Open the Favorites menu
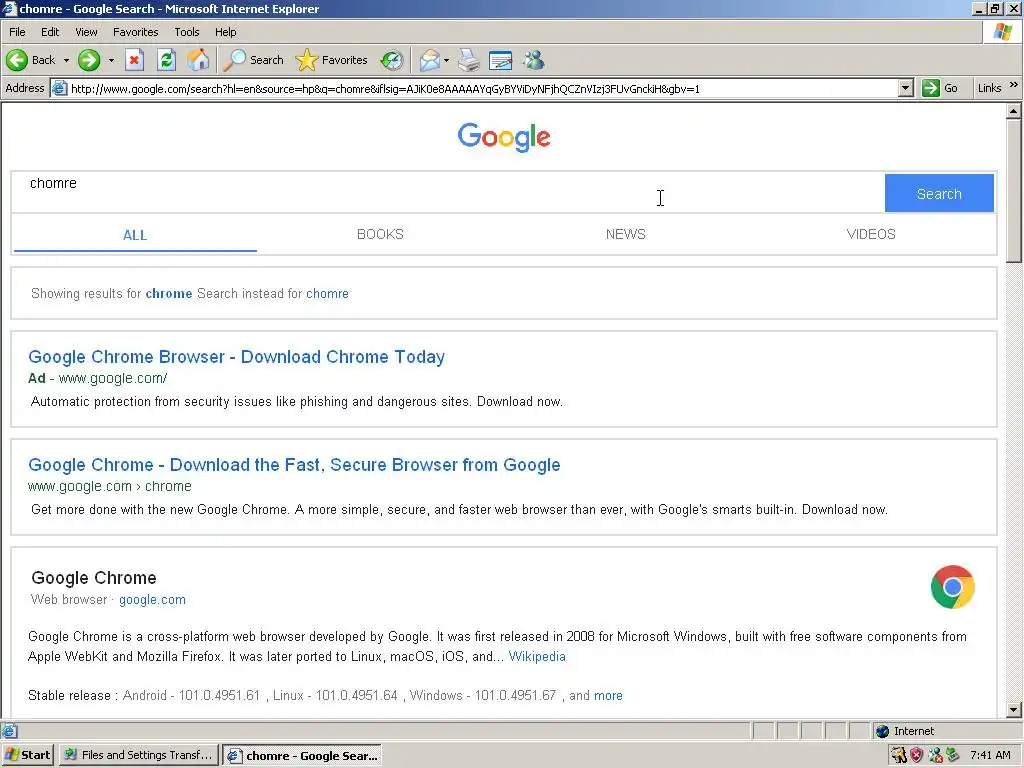Screen dimensions: 1024x768 point(135,32)
